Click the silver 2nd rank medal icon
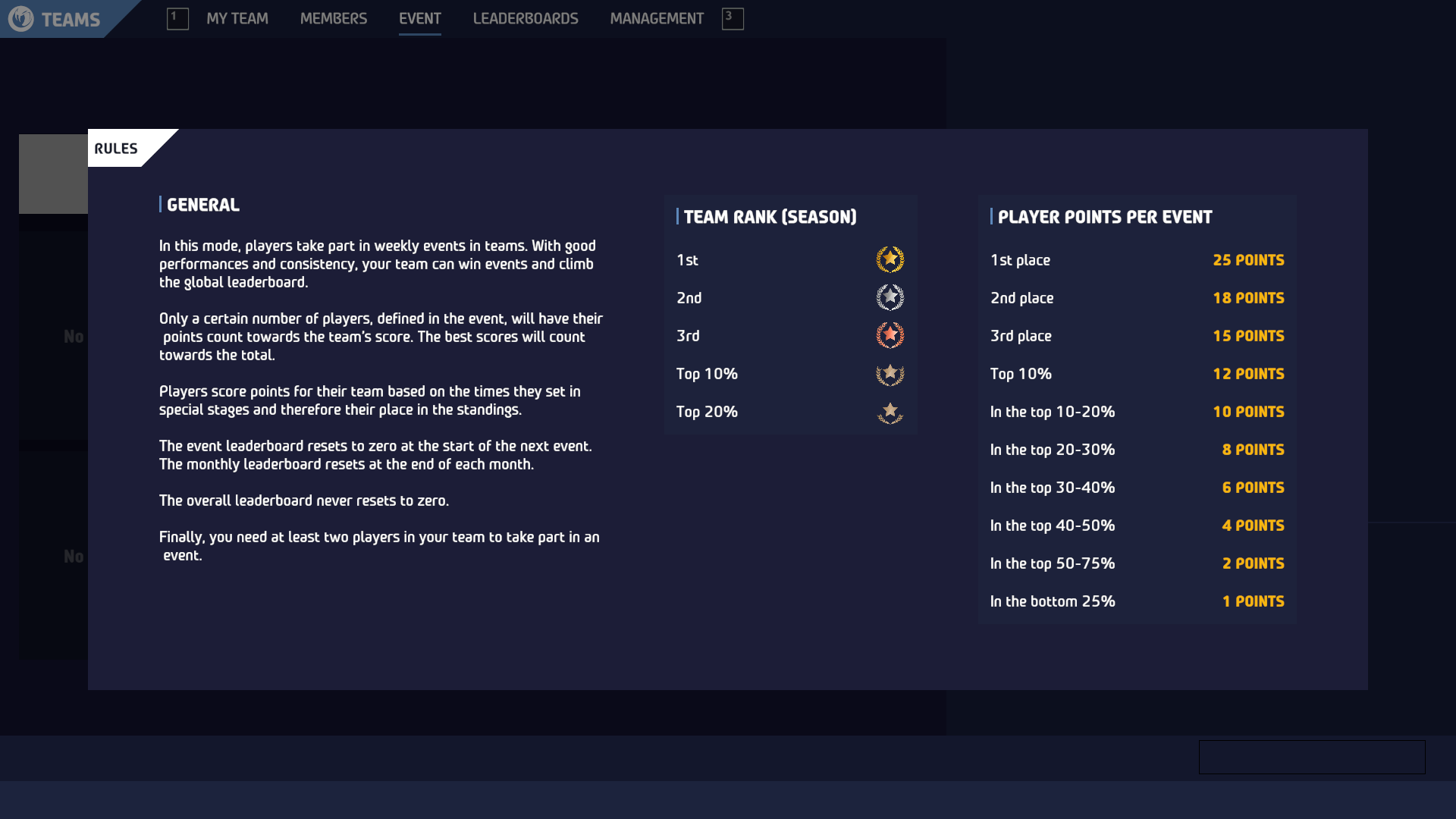The height and width of the screenshot is (819, 1456). [x=890, y=297]
